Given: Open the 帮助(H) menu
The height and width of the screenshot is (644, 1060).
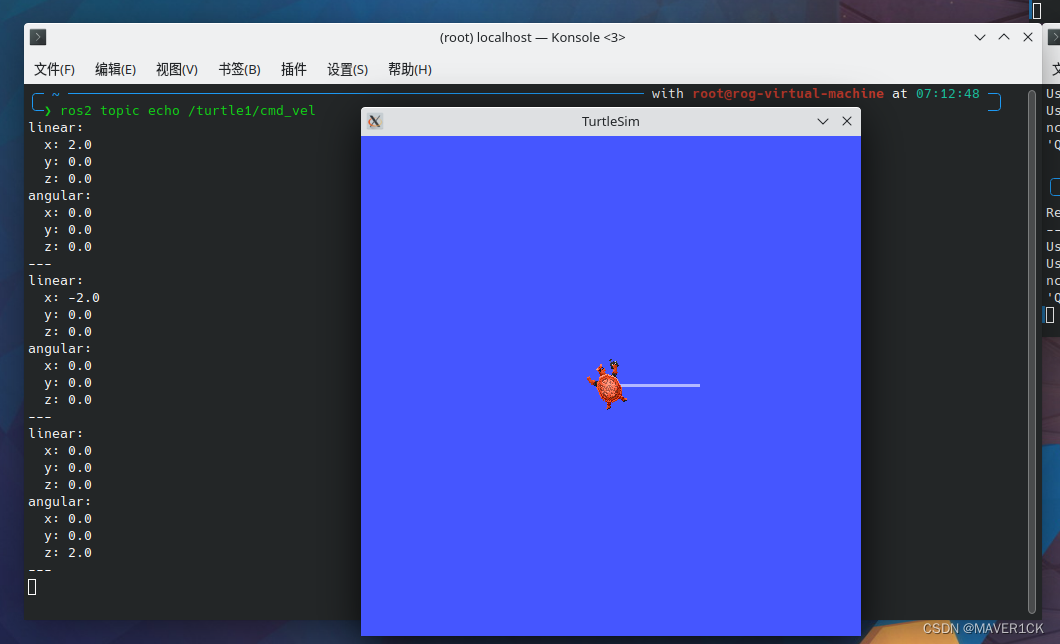Looking at the screenshot, I should point(410,70).
